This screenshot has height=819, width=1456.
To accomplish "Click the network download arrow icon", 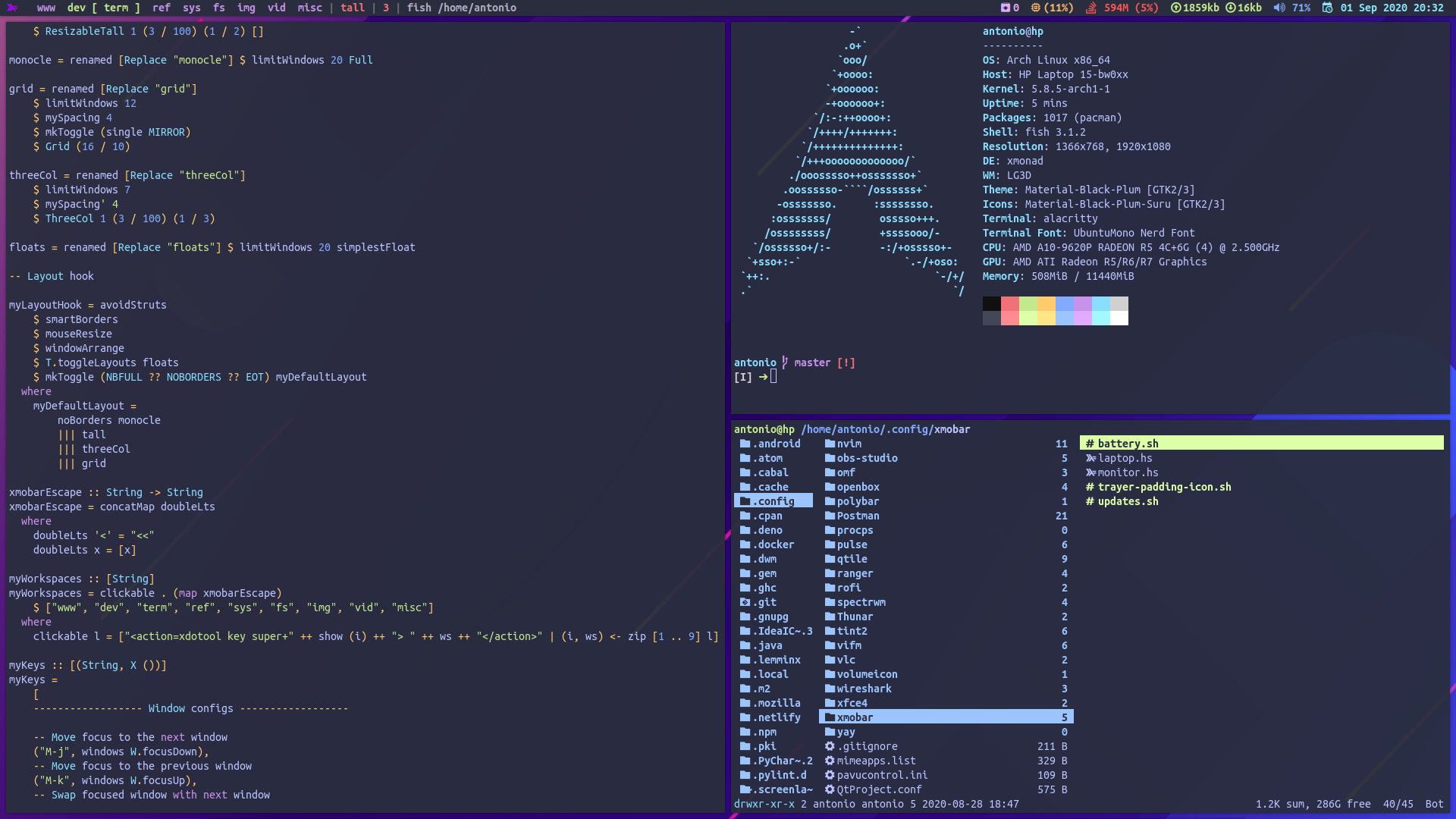I will coord(1231,8).
